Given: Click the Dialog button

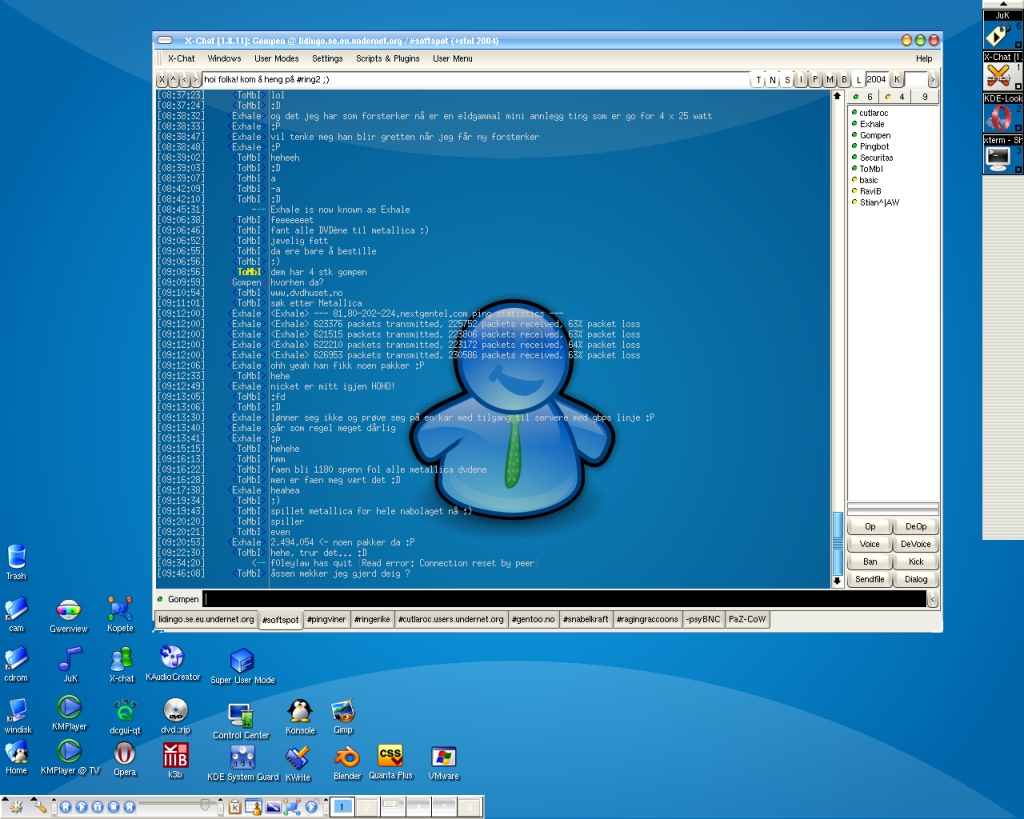Looking at the screenshot, I should [916, 579].
